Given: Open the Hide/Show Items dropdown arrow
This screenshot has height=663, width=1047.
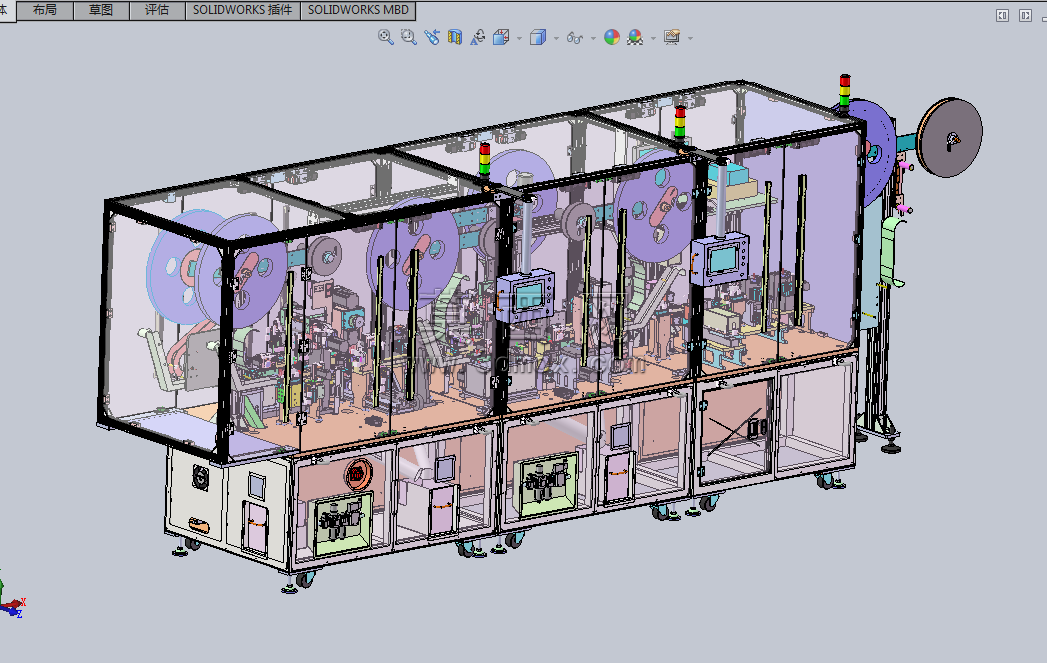Looking at the screenshot, I should pos(593,38).
